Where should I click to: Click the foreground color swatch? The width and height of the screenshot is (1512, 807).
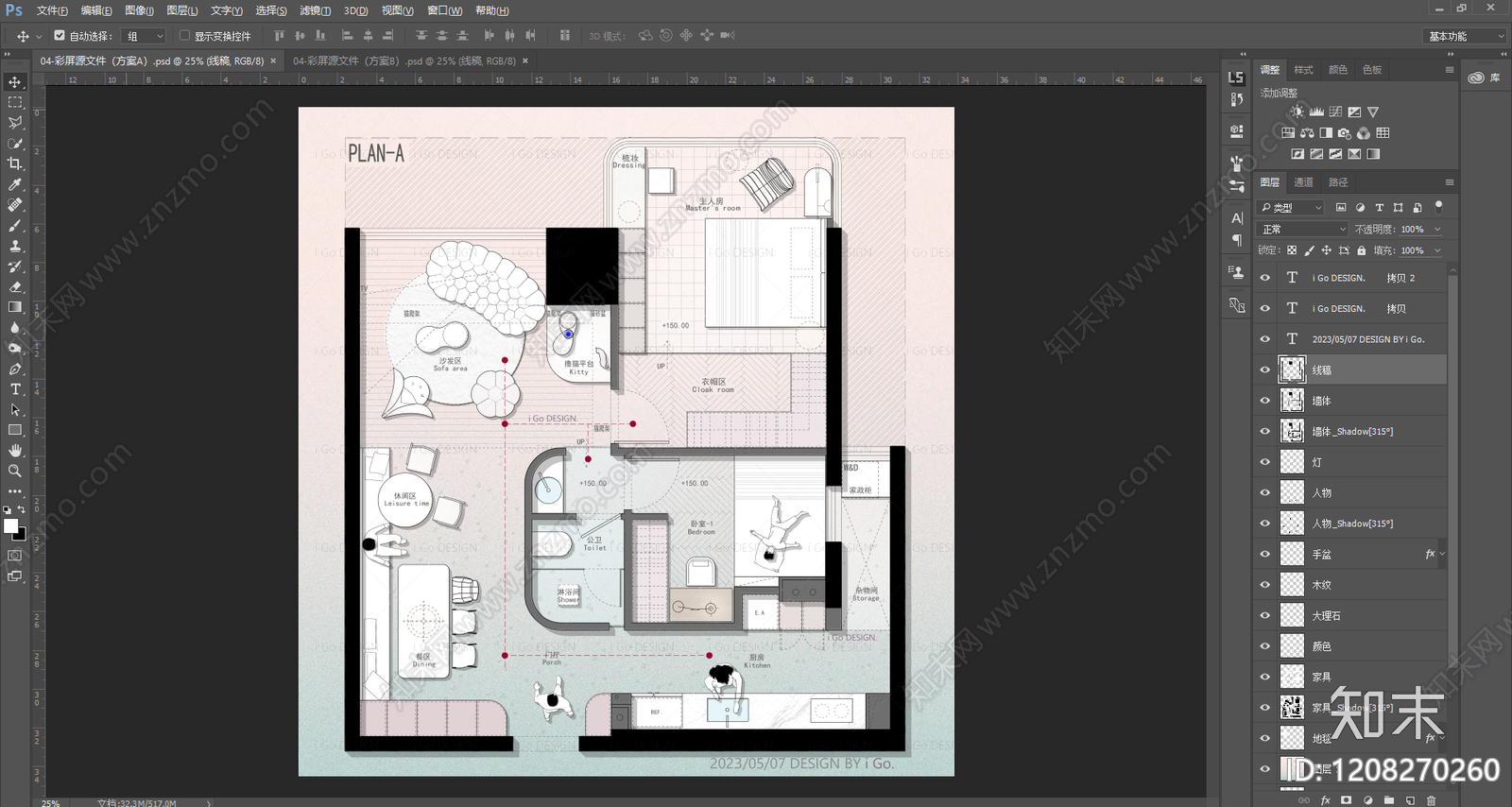click(x=10, y=525)
